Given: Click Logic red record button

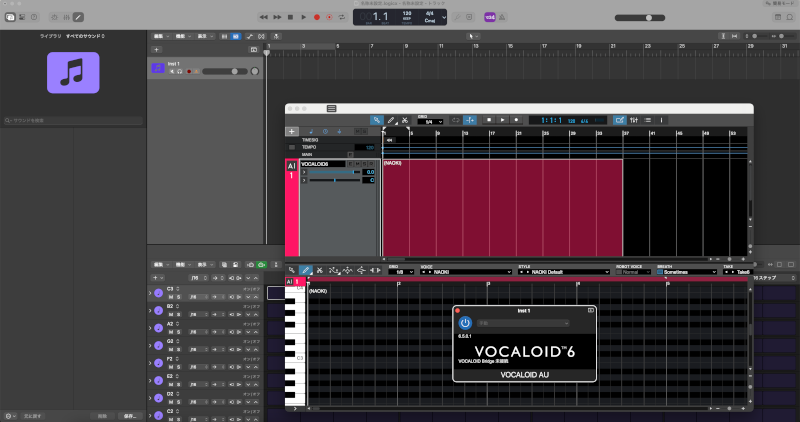Looking at the screenshot, I should [x=316, y=17].
